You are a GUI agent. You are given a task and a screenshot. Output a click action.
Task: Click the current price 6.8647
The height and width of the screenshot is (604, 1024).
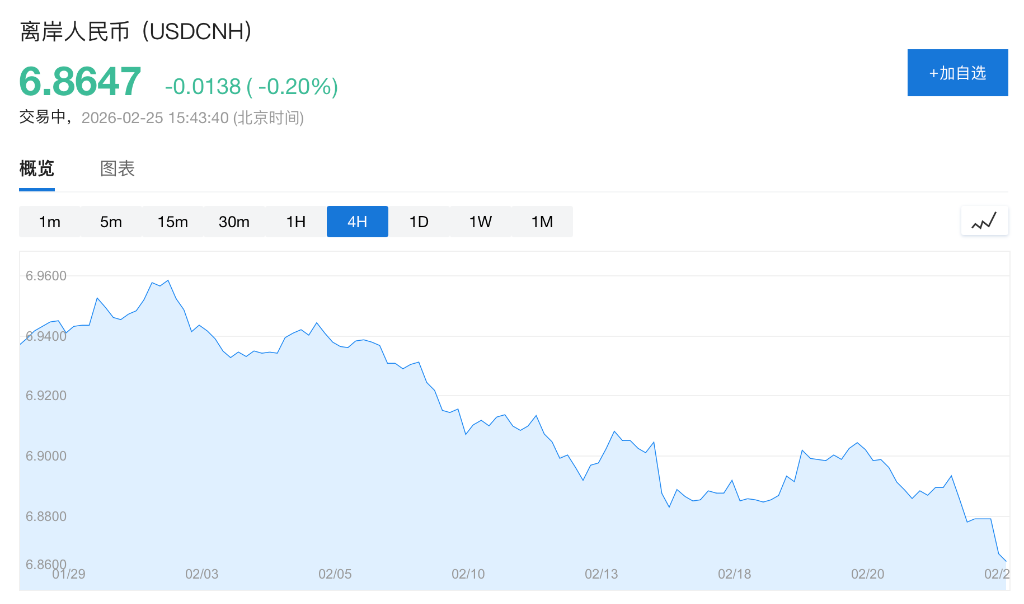(81, 83)
